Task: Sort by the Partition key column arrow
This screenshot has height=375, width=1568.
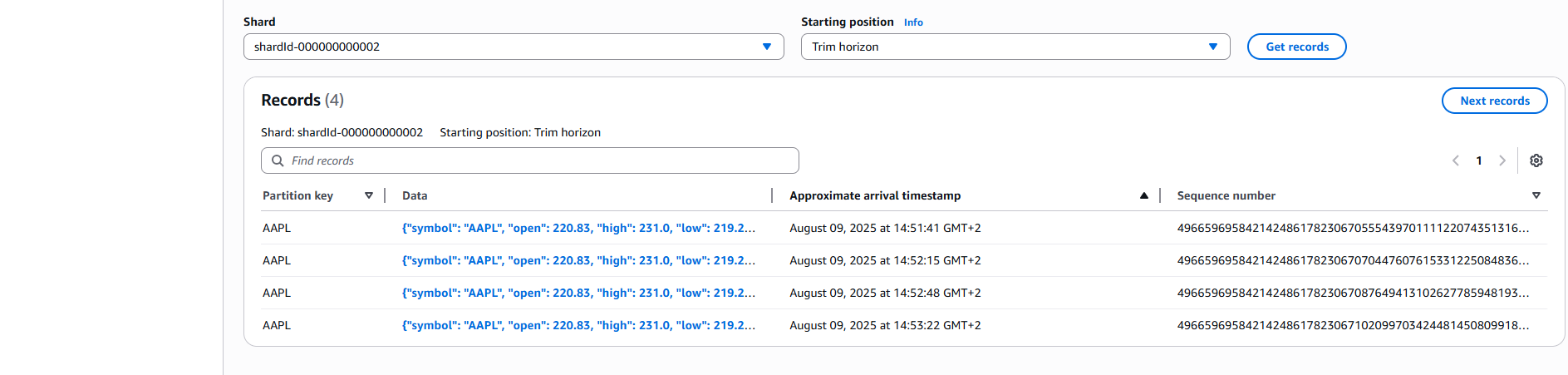Action: pyautogui.click(x=369, y=195)
